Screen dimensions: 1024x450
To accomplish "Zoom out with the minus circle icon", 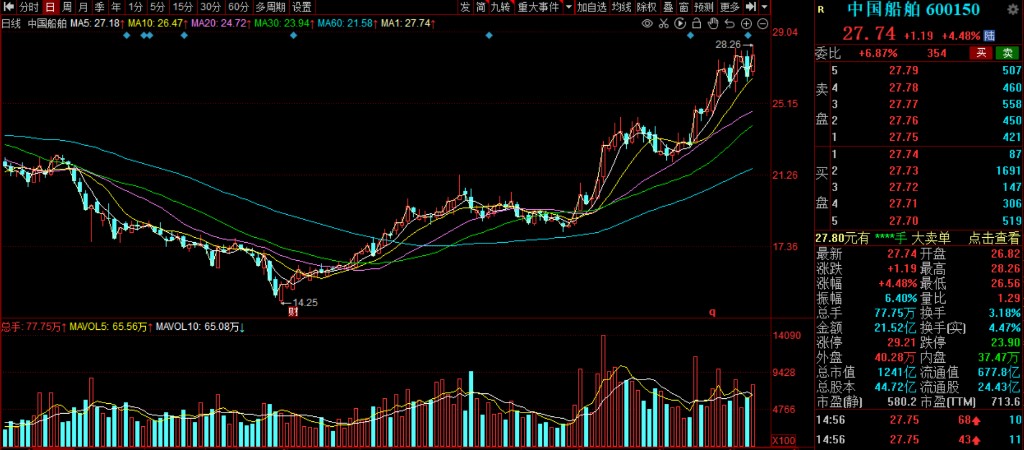I will [763, 22].
